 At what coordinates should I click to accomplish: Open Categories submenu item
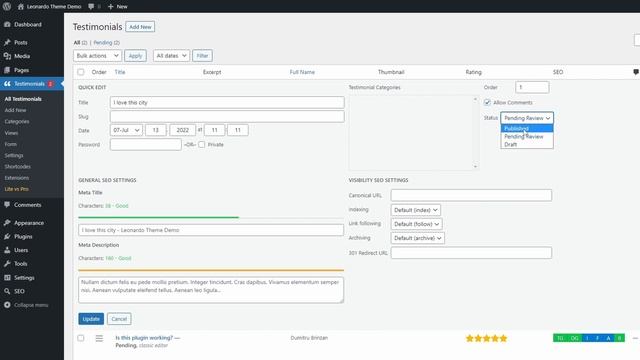17,122
